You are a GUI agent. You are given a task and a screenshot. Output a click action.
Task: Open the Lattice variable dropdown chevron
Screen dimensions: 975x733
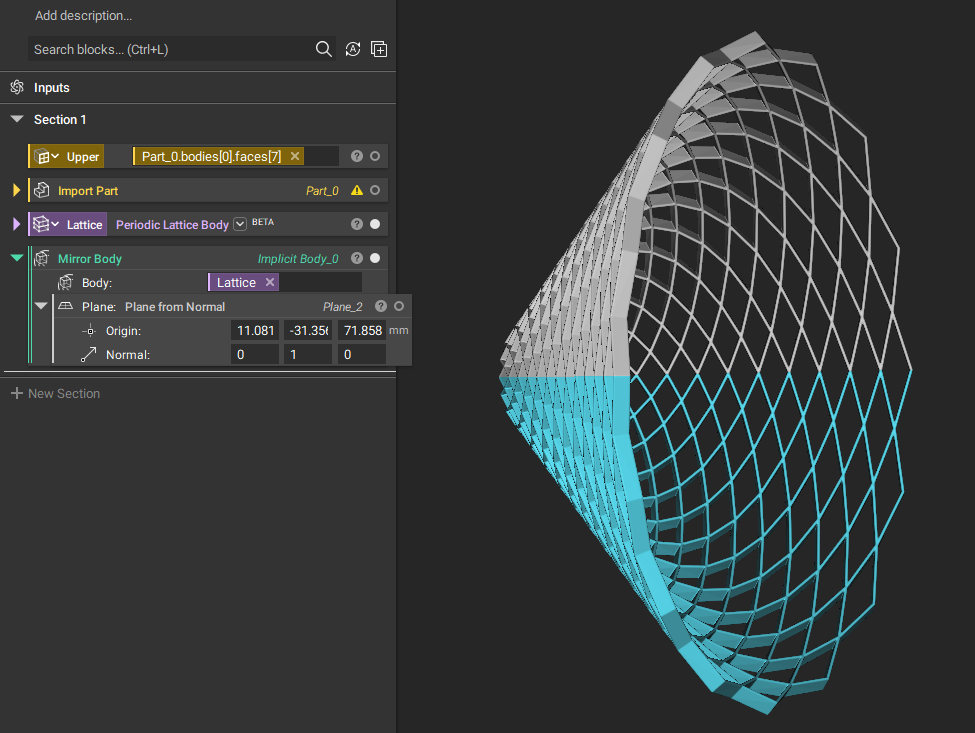pos(55,224)
